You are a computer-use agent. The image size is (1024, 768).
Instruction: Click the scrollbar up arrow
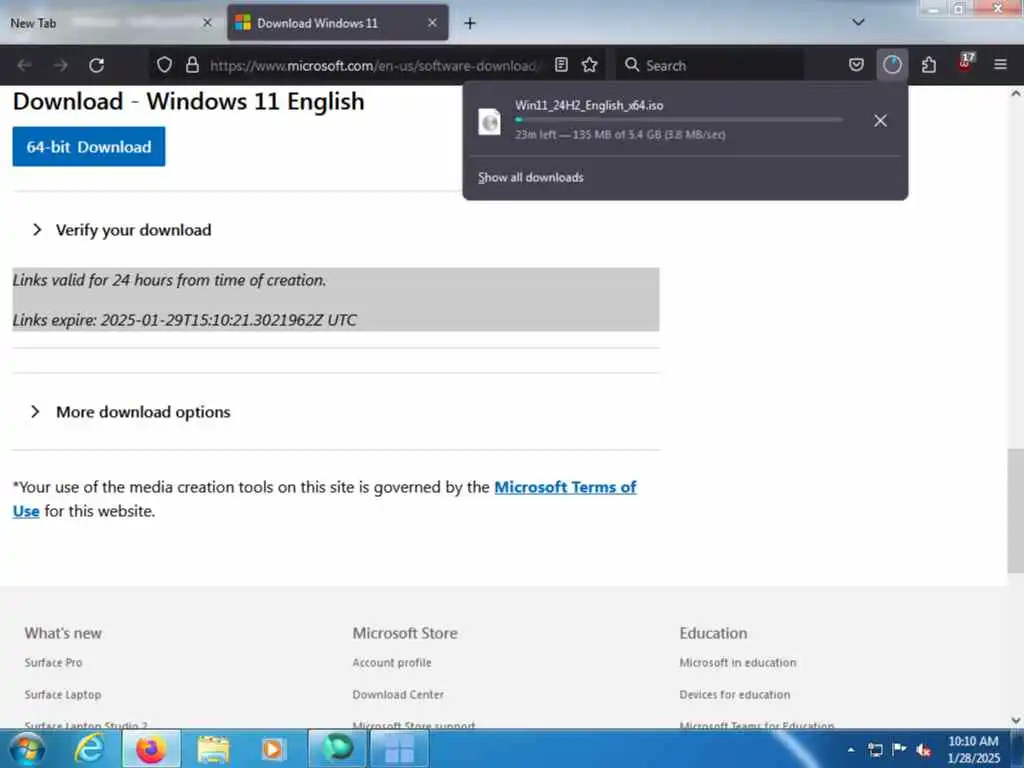(x=1016, y=93)
